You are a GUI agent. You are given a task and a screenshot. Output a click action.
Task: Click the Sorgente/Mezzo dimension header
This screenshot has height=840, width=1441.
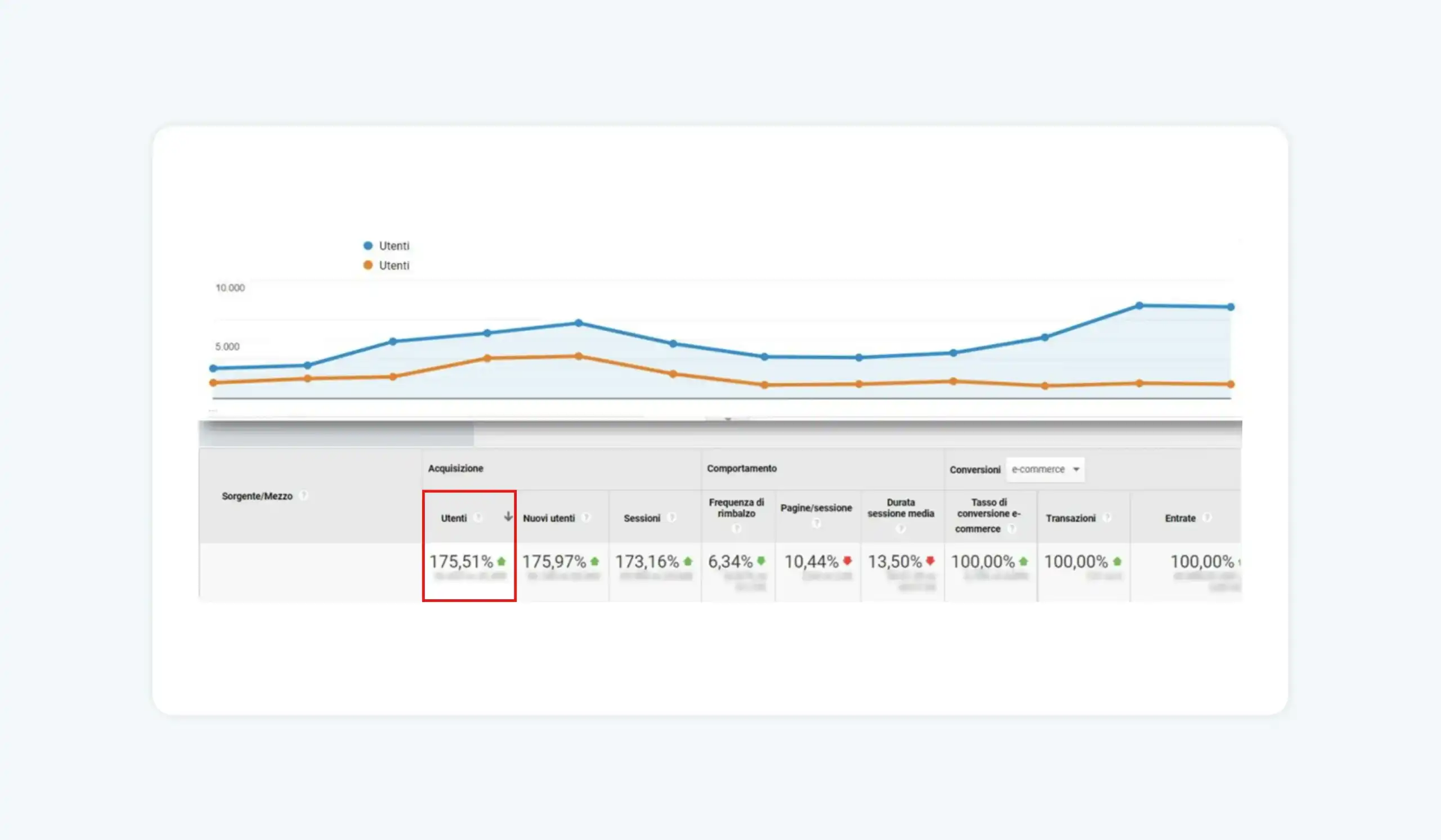pos(257,496)
